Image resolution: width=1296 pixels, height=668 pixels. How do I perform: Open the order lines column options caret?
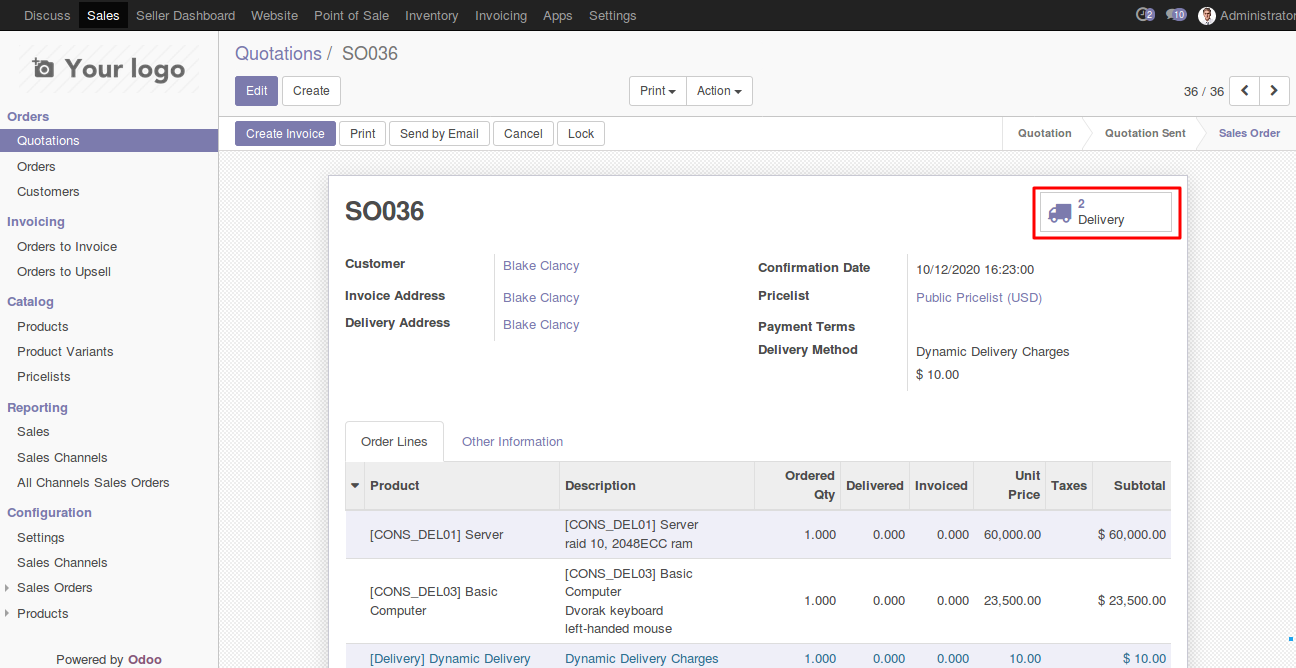(355, 486)
